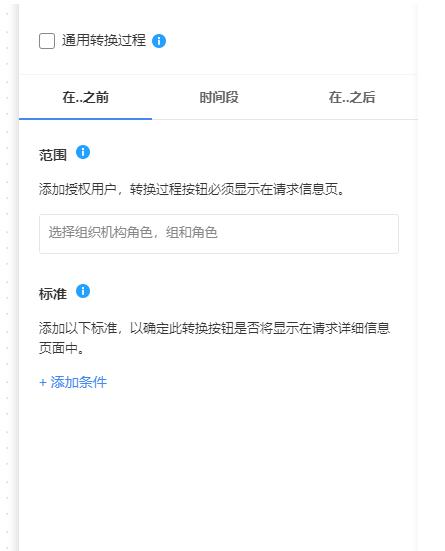The height and width of the screenshot is (551, 445).
Task: Open info tooltip beside 通用转换过程
Action: tap(159, 41)
